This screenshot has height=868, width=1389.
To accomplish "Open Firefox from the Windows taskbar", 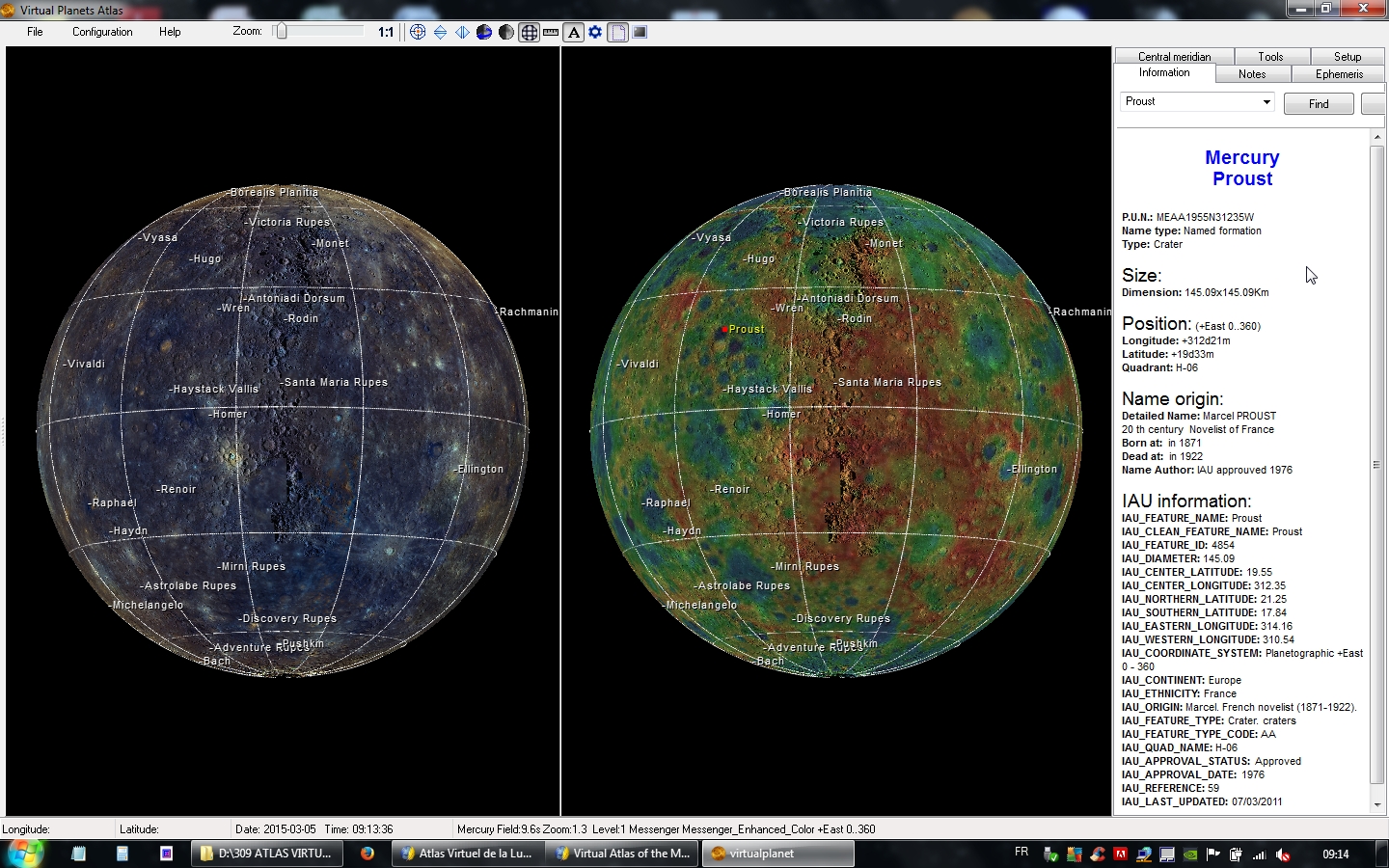I will (368, 854).
